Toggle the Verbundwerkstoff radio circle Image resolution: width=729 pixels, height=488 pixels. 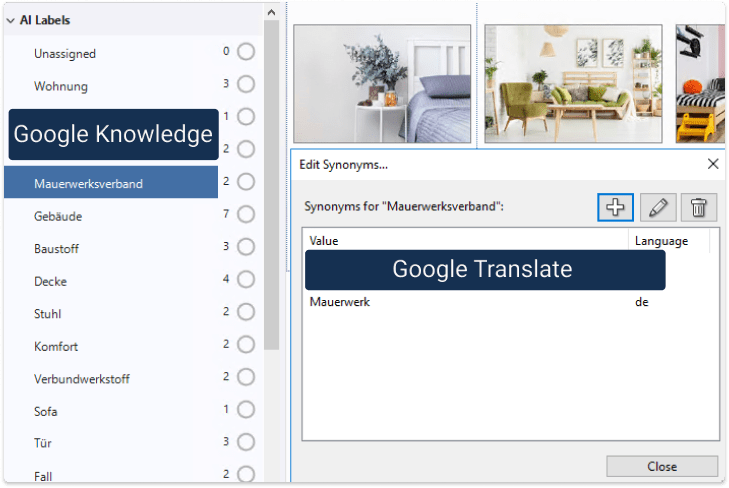[x=246, y=377]
